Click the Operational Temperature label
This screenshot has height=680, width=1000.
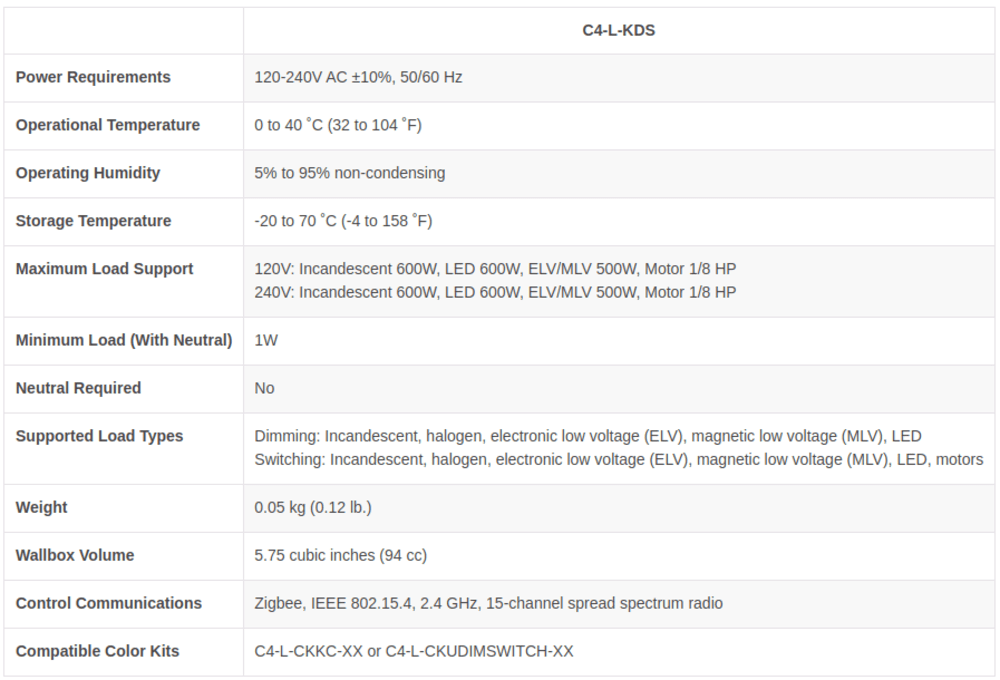[108, 125]
